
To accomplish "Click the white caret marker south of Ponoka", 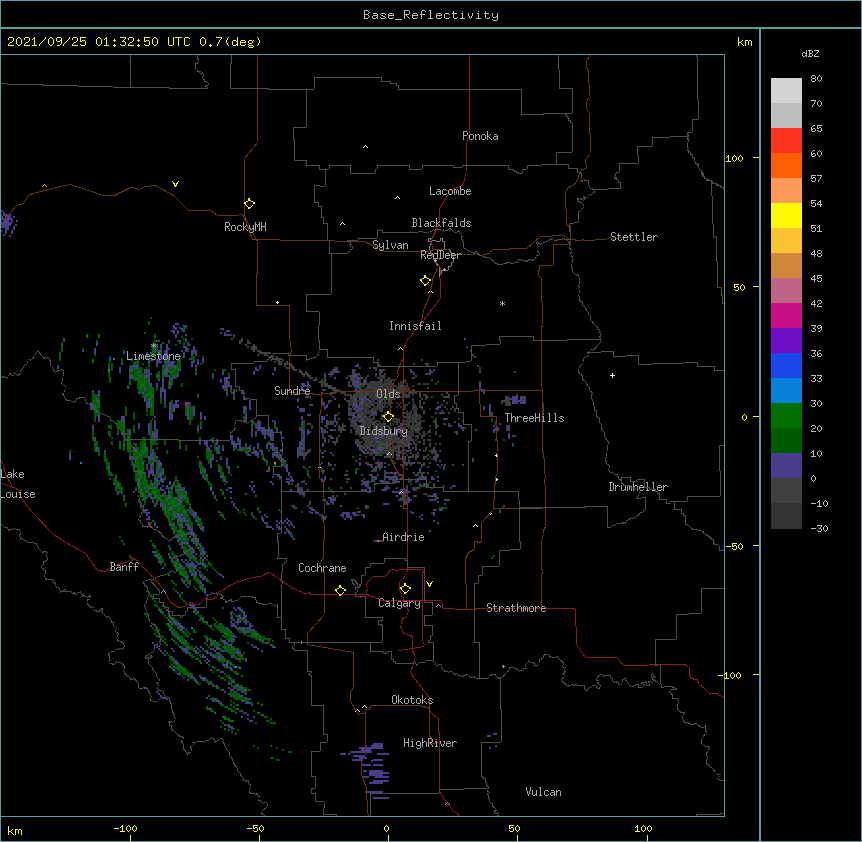I will 366,147.
